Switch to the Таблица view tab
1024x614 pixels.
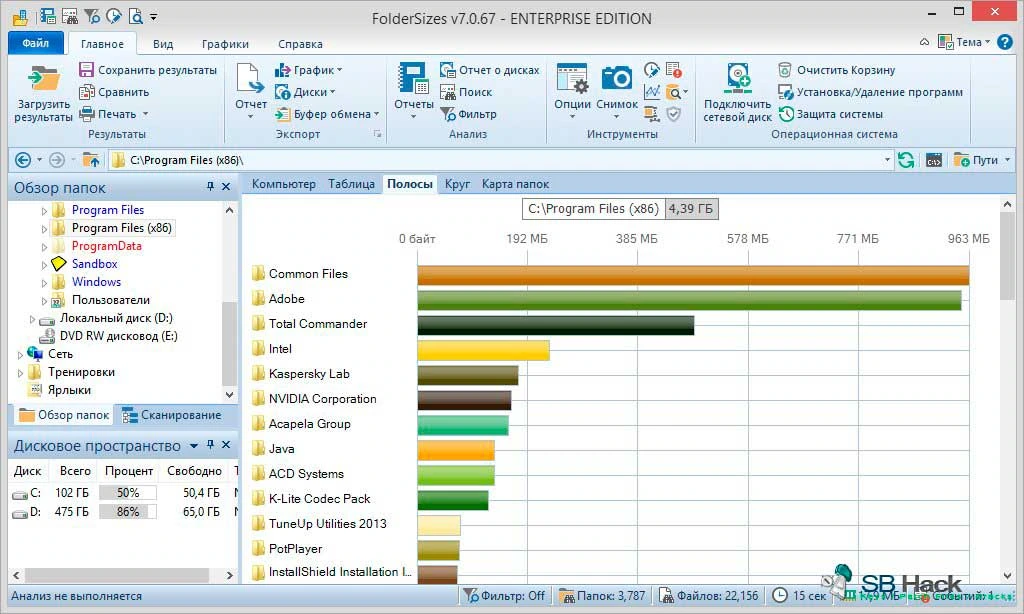point(351,184)
